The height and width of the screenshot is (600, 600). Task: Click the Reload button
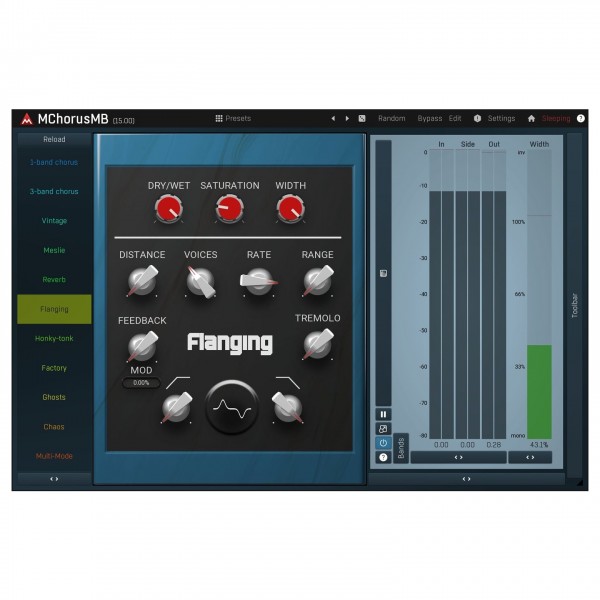[54, 139]
